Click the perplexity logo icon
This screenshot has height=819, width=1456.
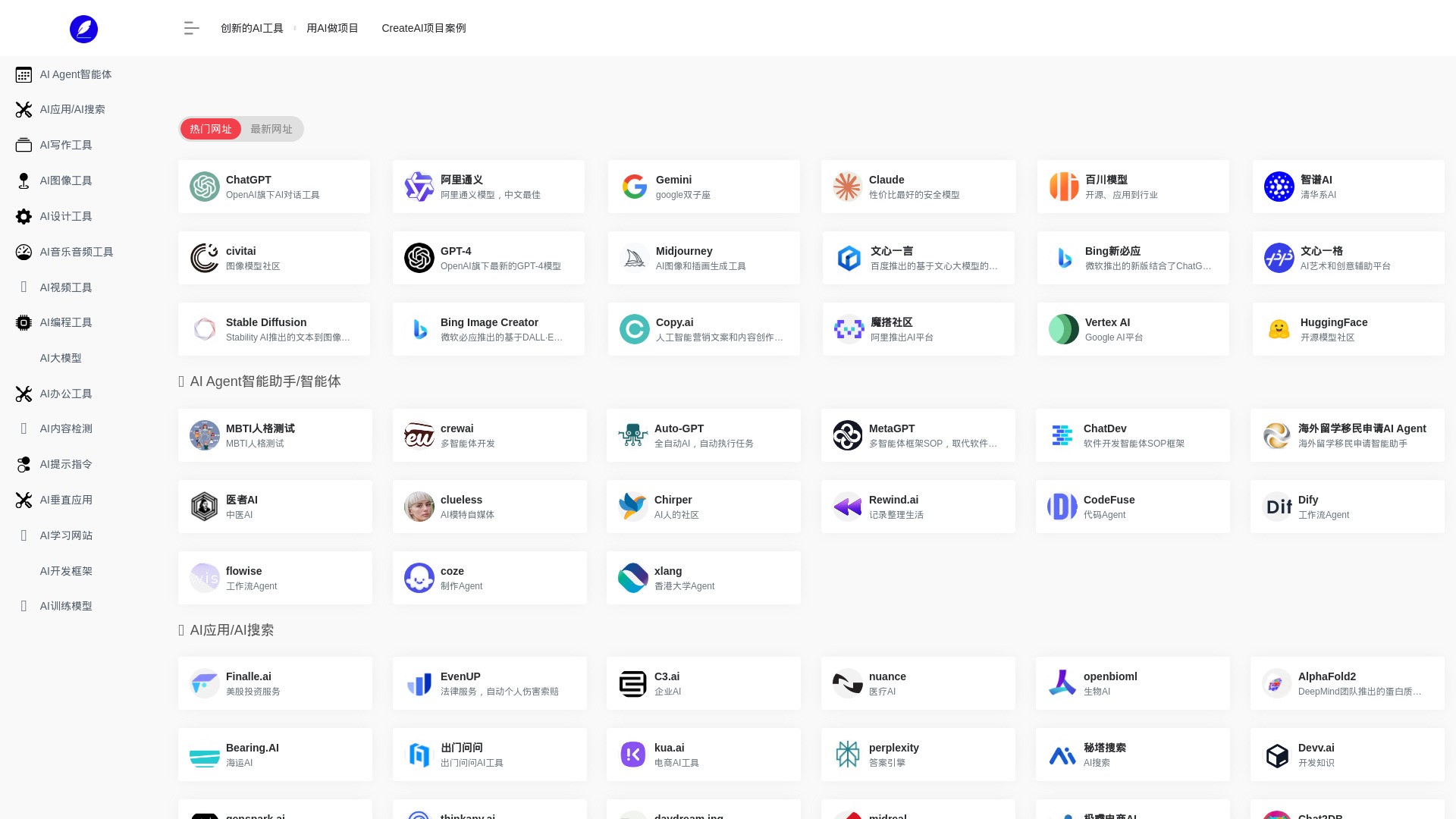point(847,755)
